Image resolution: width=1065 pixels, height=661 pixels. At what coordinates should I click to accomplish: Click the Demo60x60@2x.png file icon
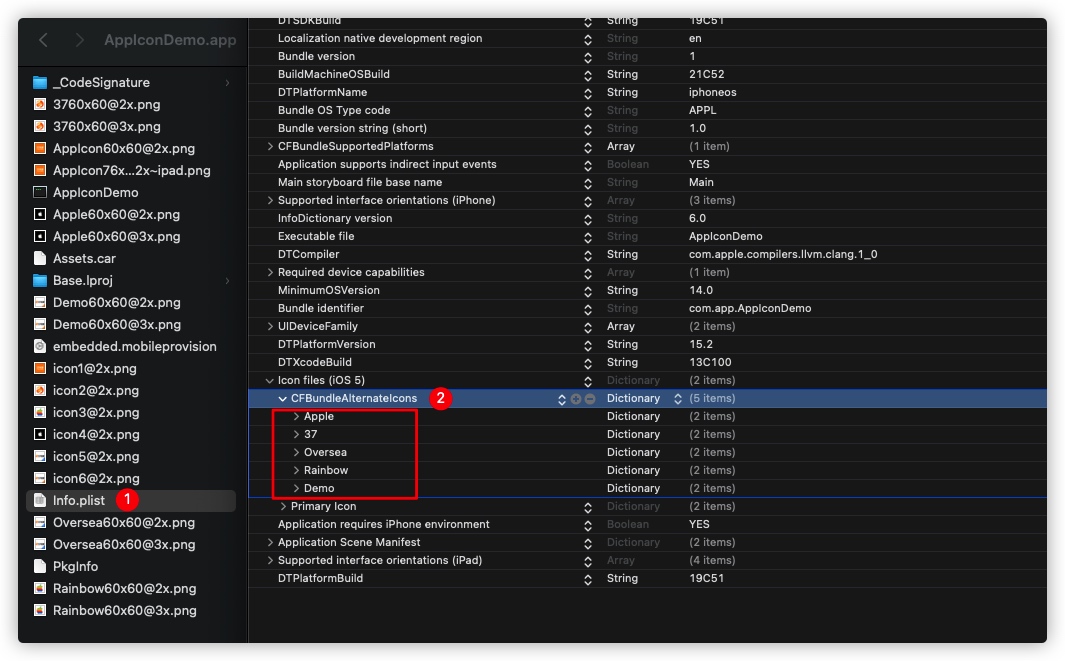click(x=40, y=303)
